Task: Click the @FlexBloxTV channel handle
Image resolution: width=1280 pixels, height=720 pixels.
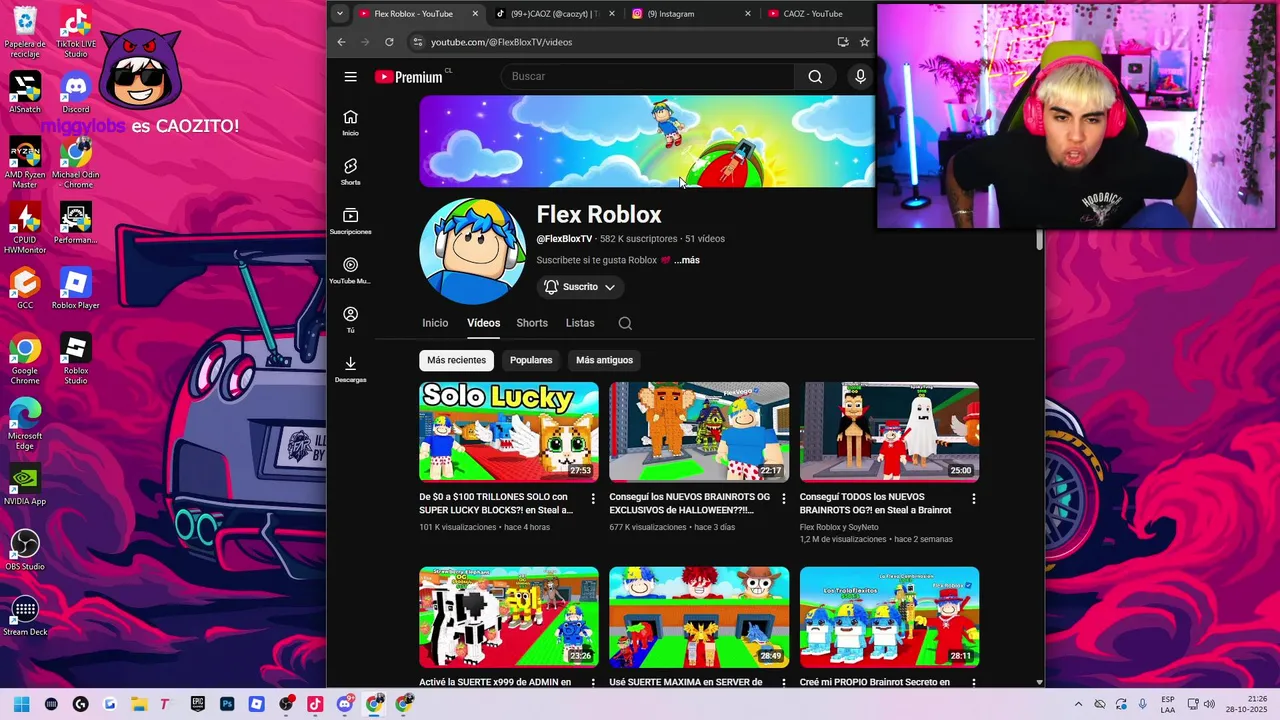Action: [x=564, y=239]
